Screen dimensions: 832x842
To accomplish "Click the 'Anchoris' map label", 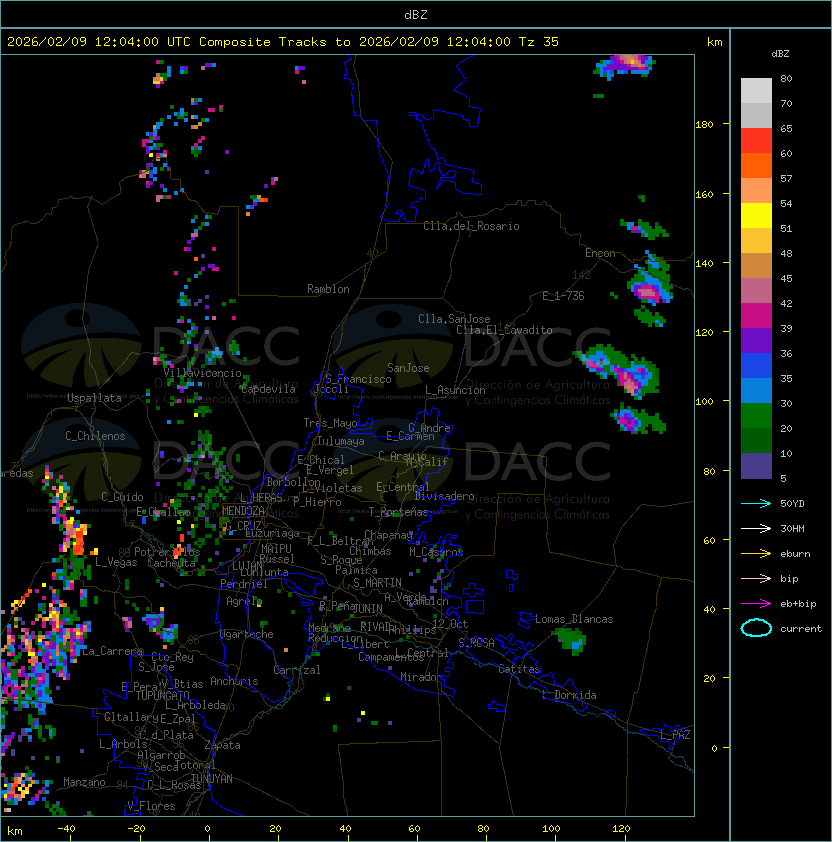I will (234, 681).
